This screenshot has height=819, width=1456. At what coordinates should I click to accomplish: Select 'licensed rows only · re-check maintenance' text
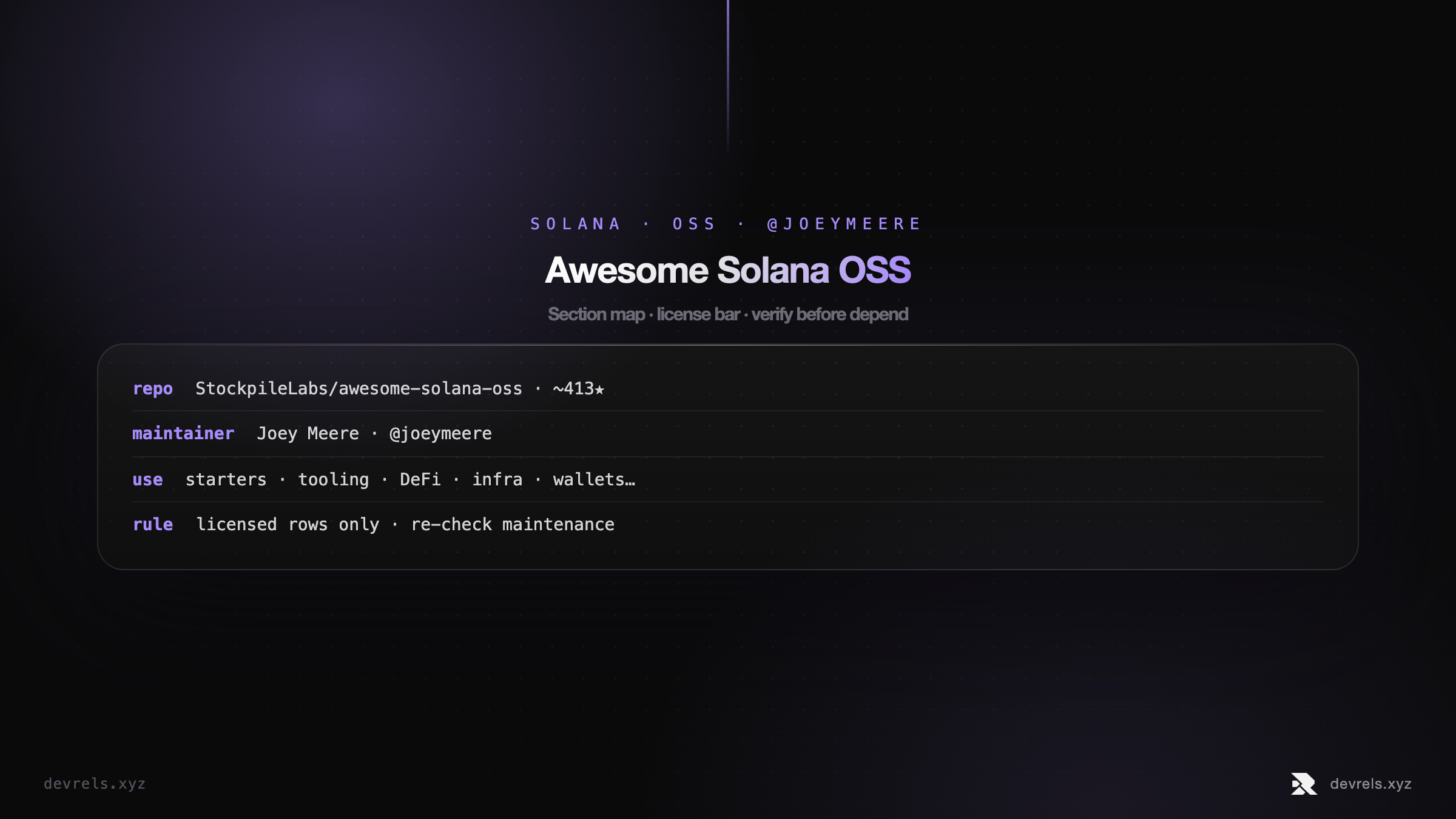pyautogui.click(x=405, y=524)
